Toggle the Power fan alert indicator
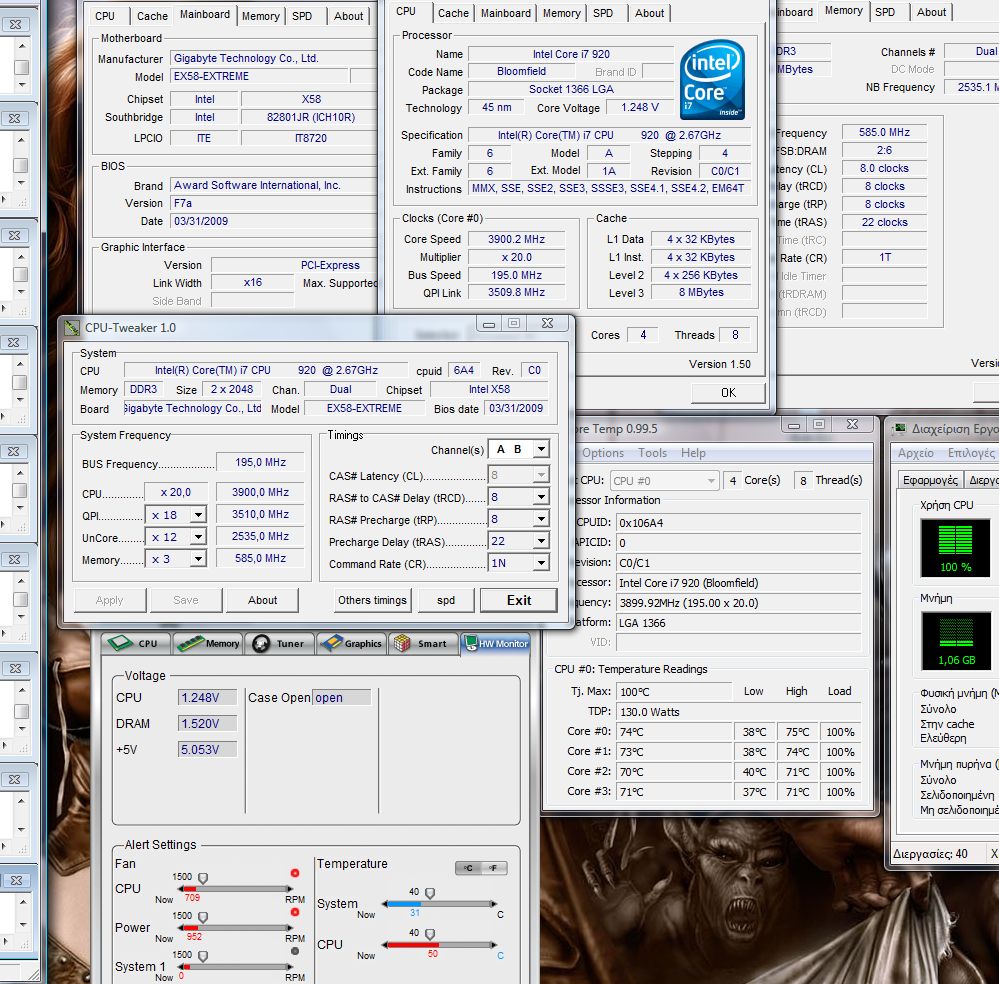The height and width of the screenshot is (984, 999). click(x=294, y=912)
